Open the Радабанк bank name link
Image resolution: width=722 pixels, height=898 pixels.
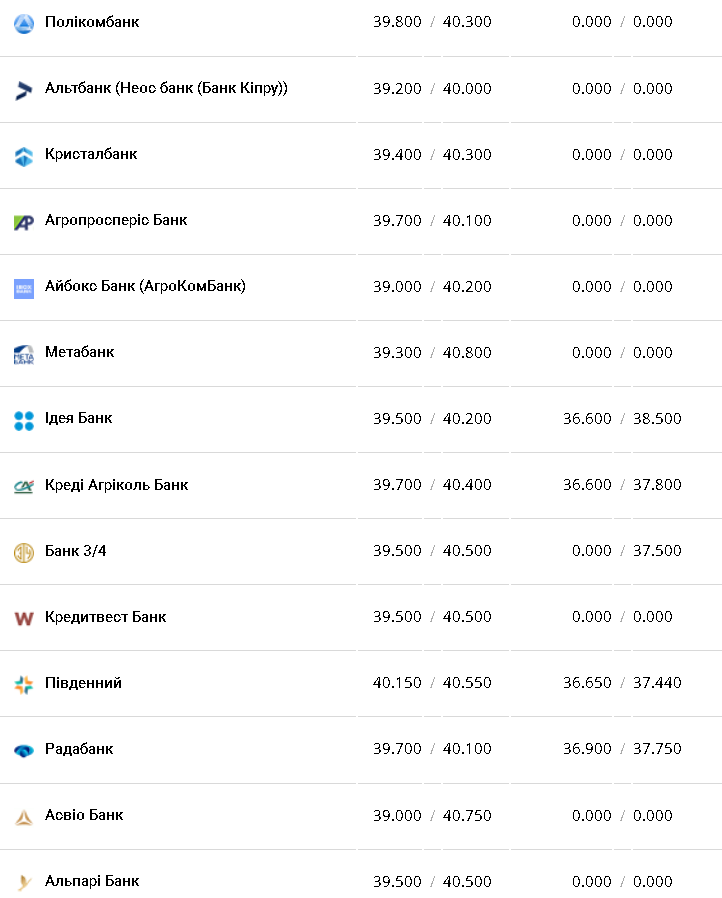coord(79,749)
